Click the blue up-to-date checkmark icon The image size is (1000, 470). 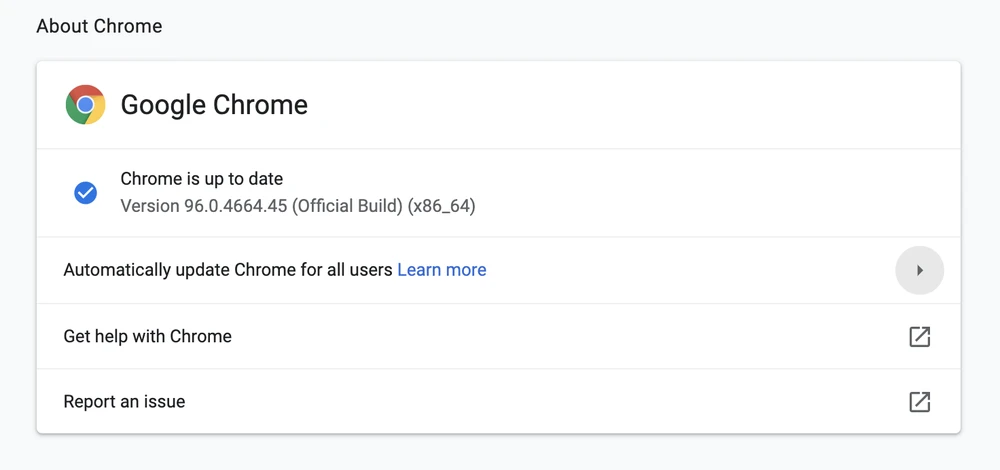click(85, 193)
